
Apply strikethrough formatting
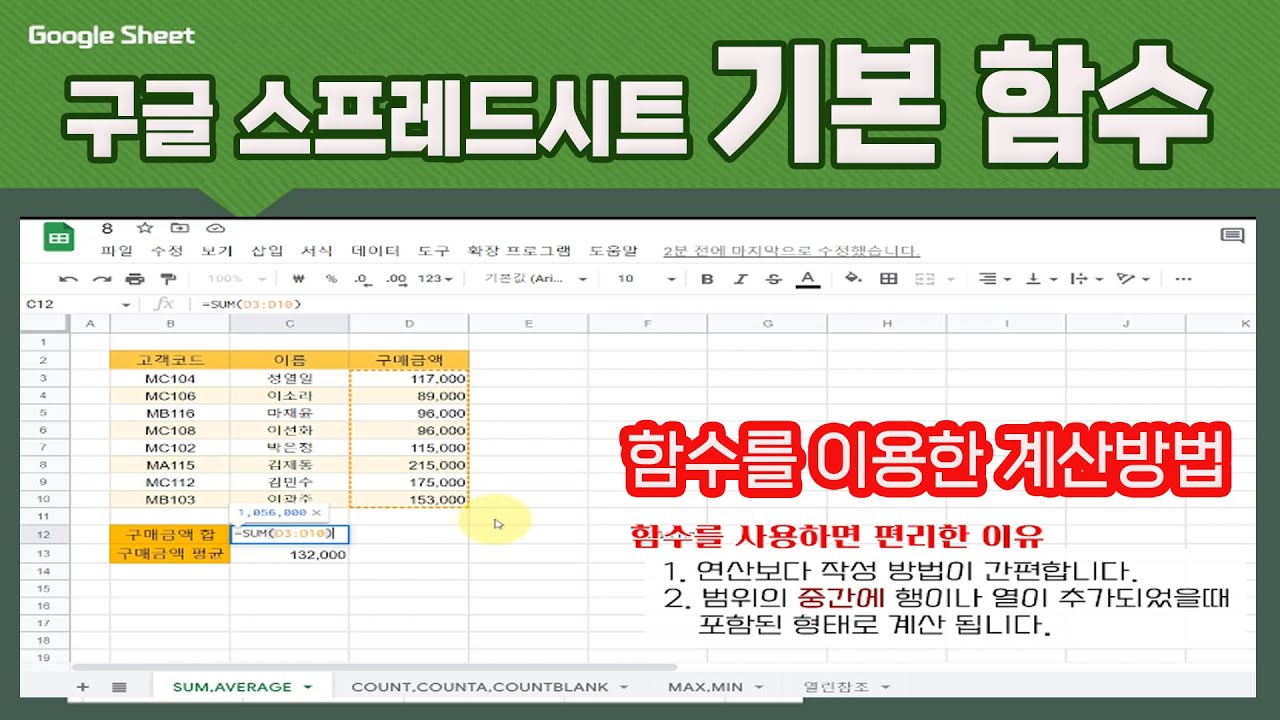pos(773,279)
